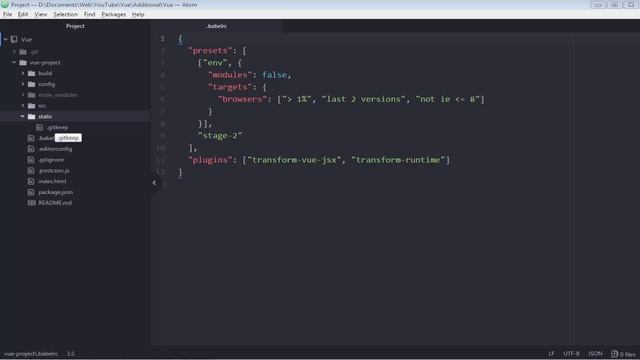
Task: Open the README.md file
Action: click(55, 203)
